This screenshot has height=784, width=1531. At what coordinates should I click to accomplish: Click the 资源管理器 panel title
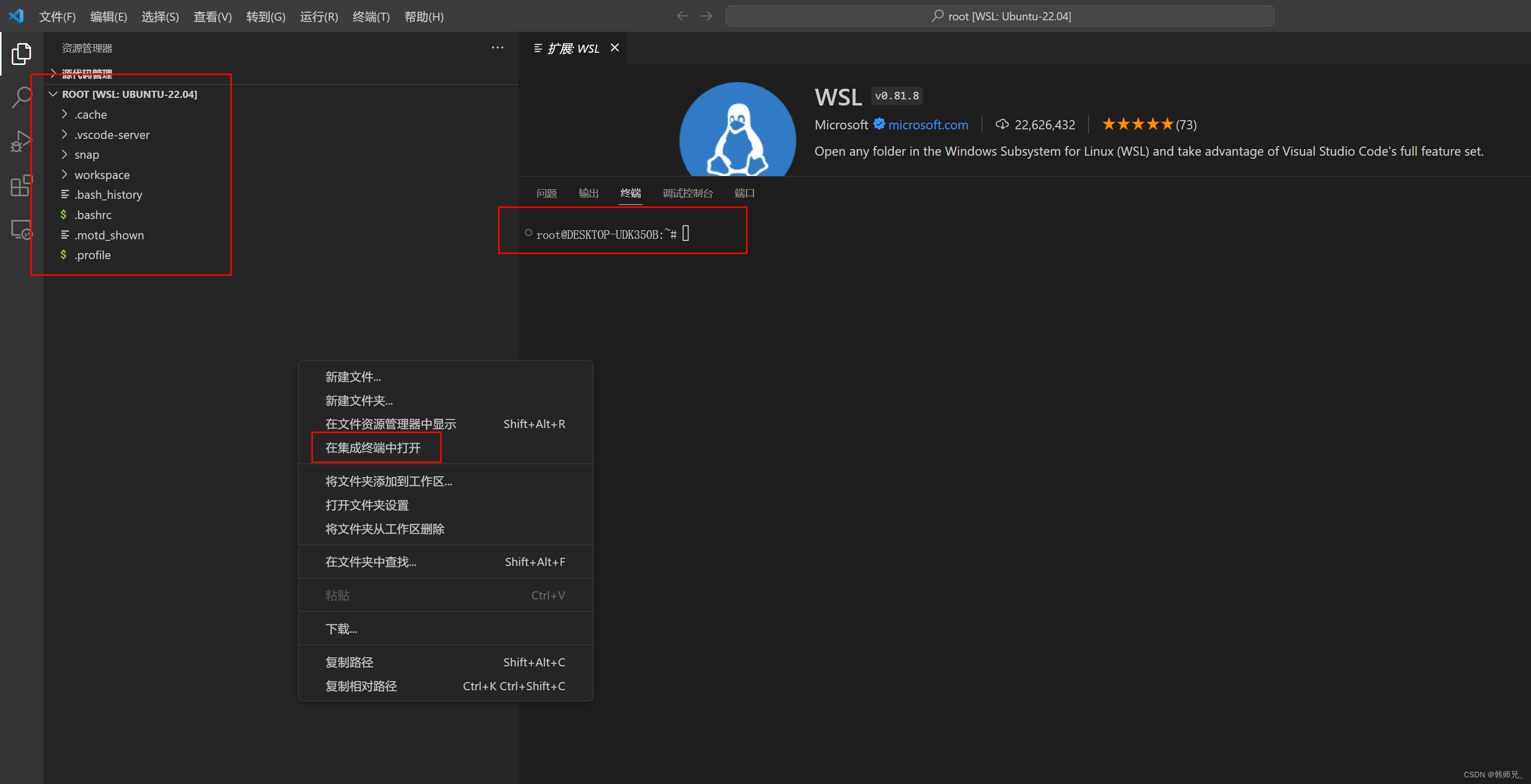pyautogui.click(x=87, y=48)
